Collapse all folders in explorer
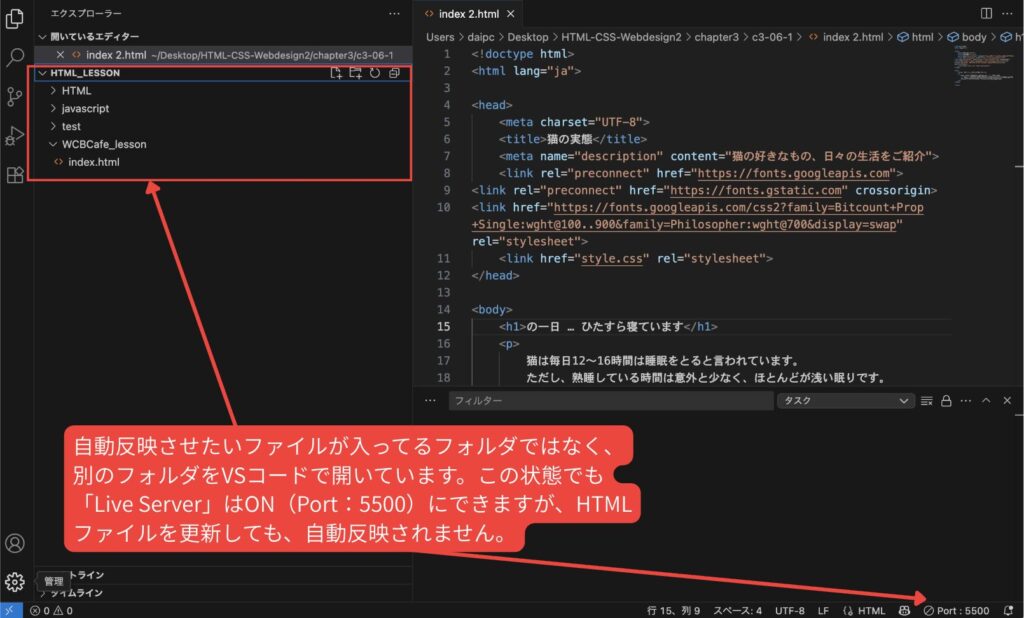This screenshot has width=1024, height=618. [x=394, y=73]
